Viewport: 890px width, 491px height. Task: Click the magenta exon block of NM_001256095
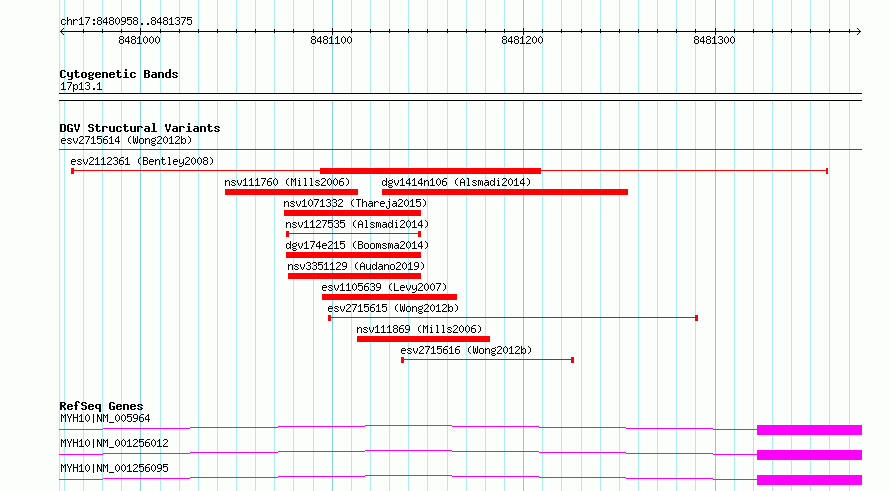coord(809,480)
